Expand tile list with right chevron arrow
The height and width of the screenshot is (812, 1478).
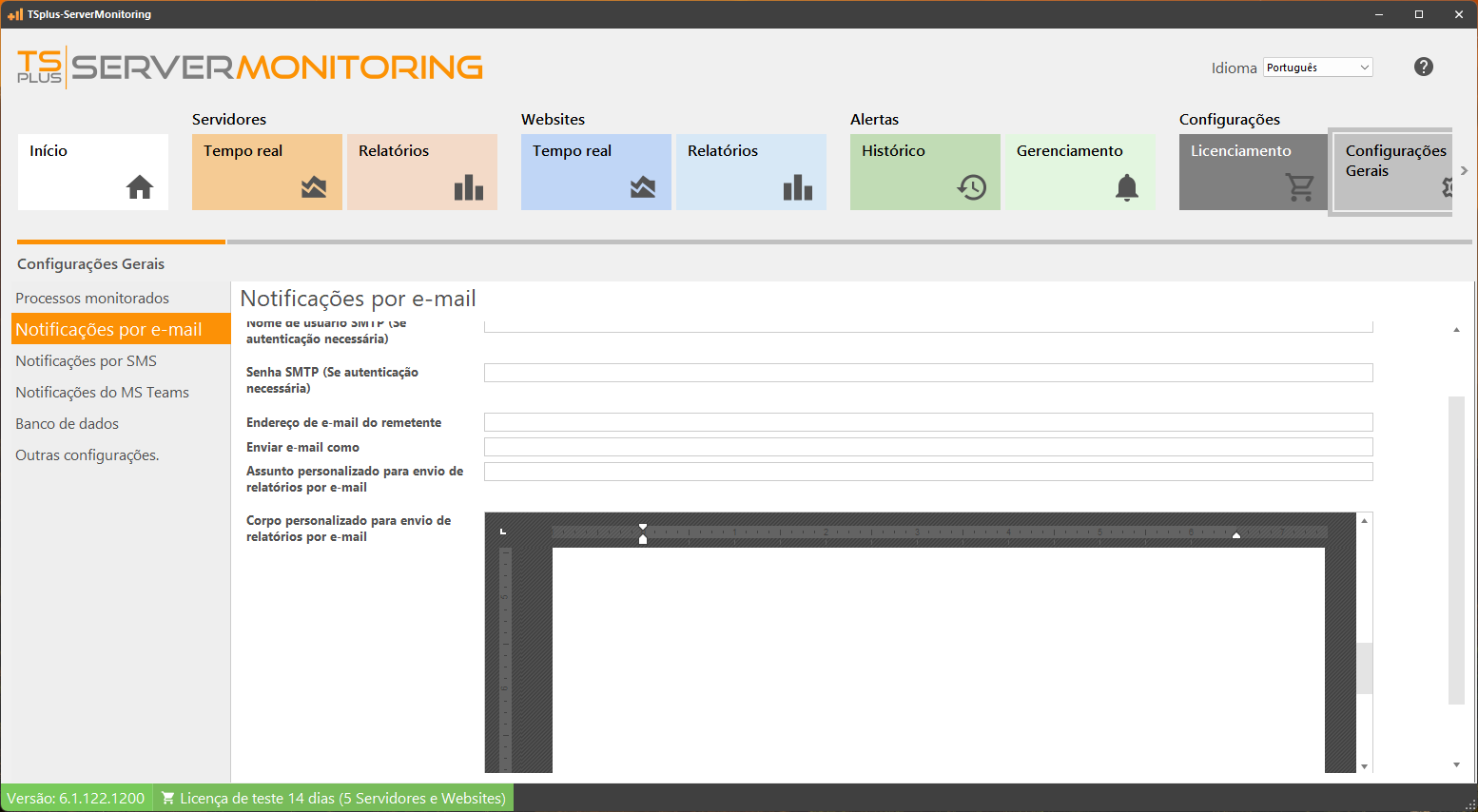coord(1464,171)
